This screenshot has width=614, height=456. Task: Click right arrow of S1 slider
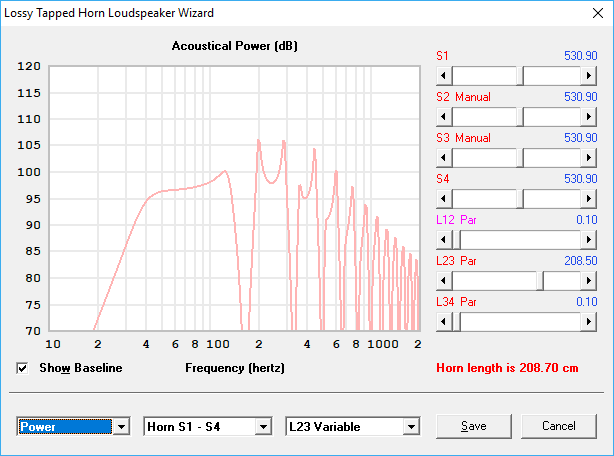tap(589, 76)
